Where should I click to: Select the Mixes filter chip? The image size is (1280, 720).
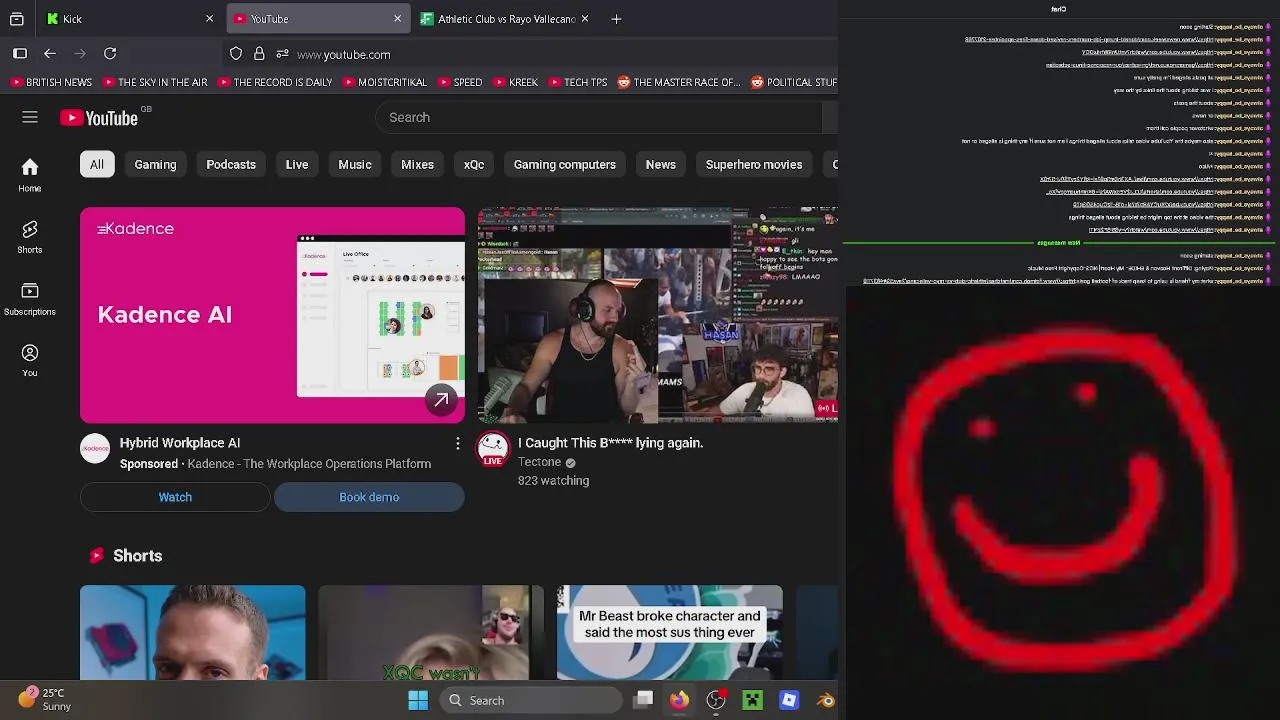417,165
